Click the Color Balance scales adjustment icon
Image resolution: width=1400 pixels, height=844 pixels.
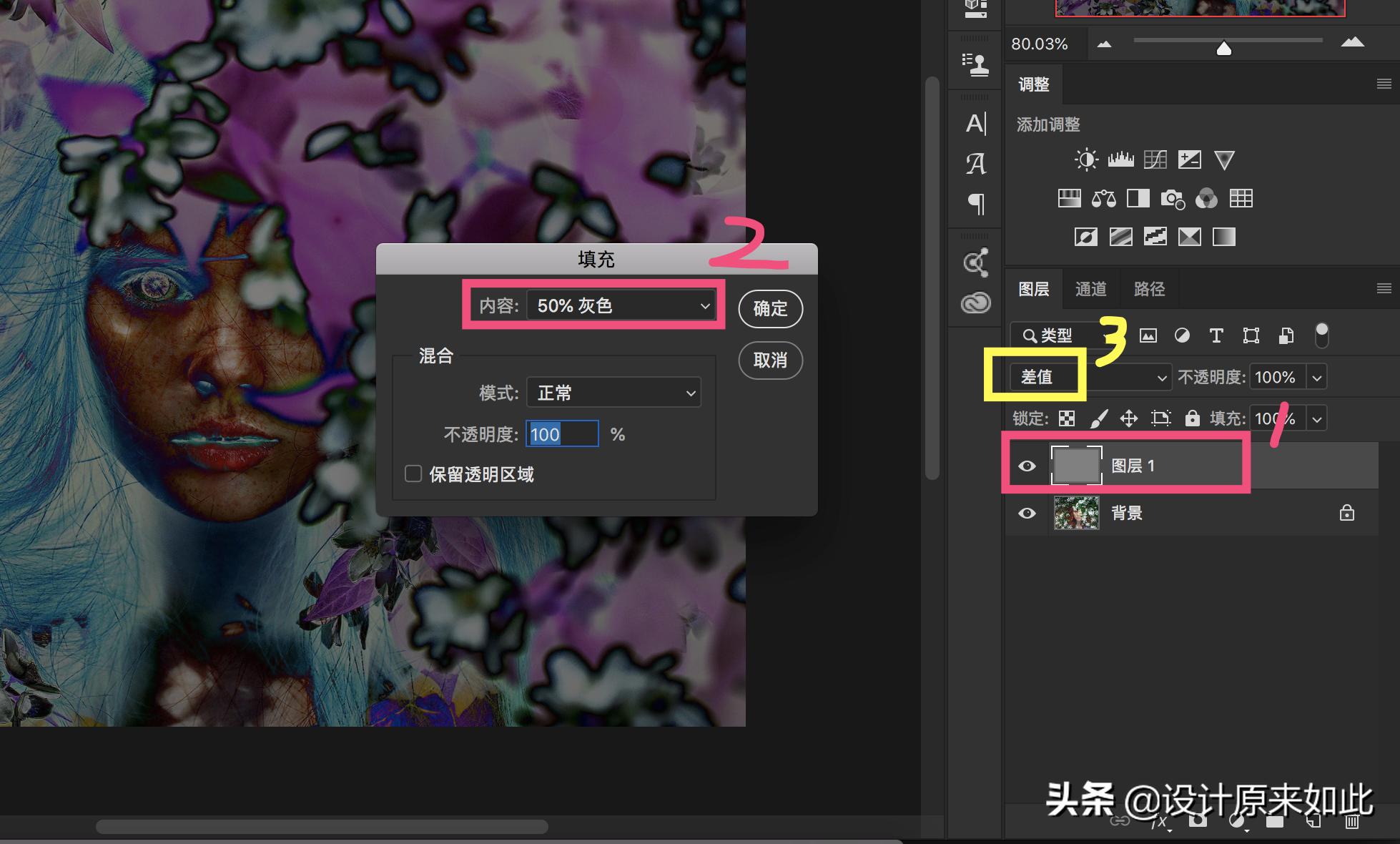(1103, 199)
